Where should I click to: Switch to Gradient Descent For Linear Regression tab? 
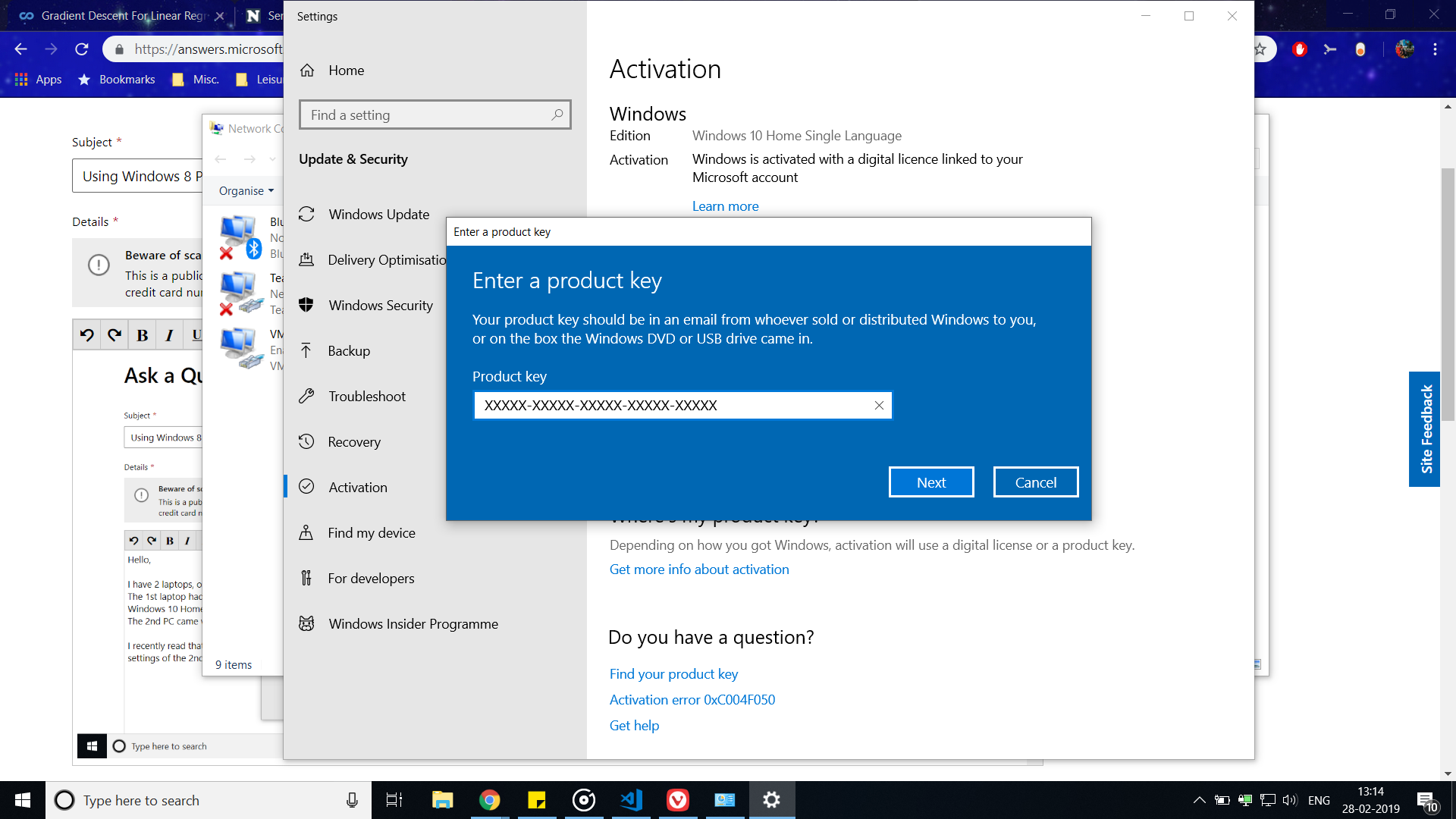point(121,16)
